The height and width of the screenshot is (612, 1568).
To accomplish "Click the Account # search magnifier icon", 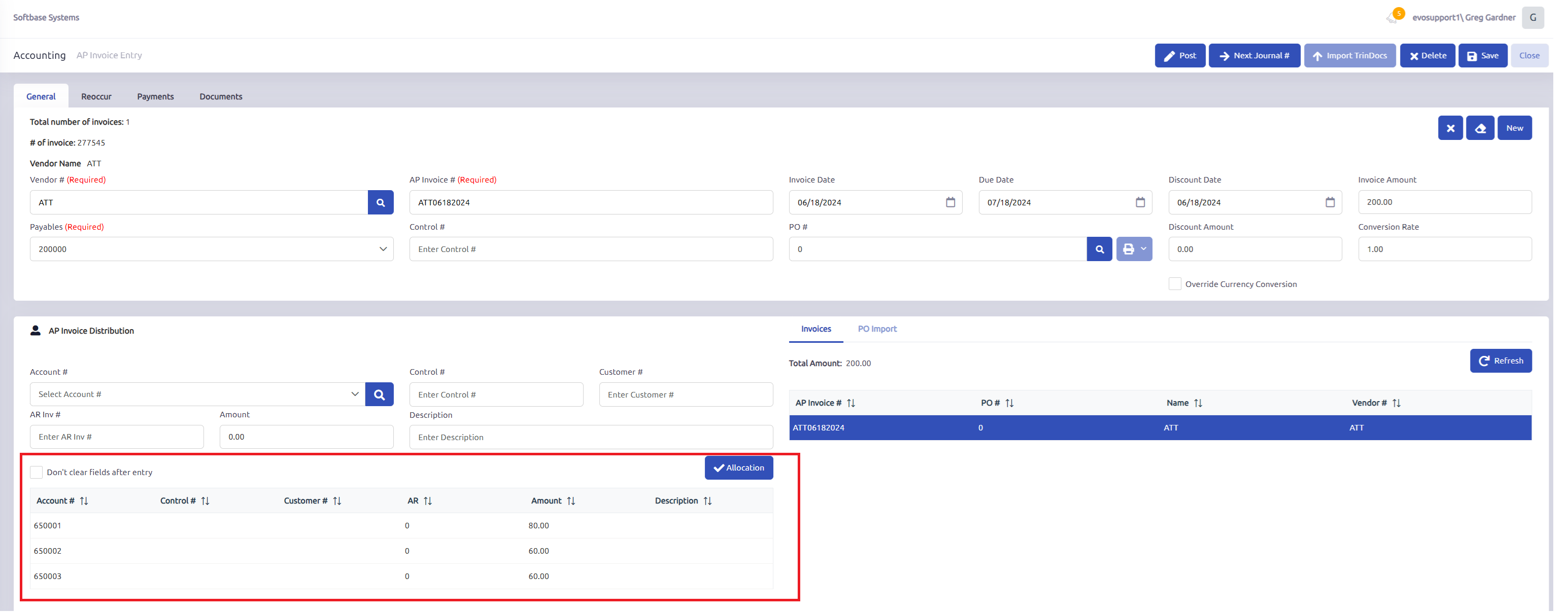I will [379, 395].
